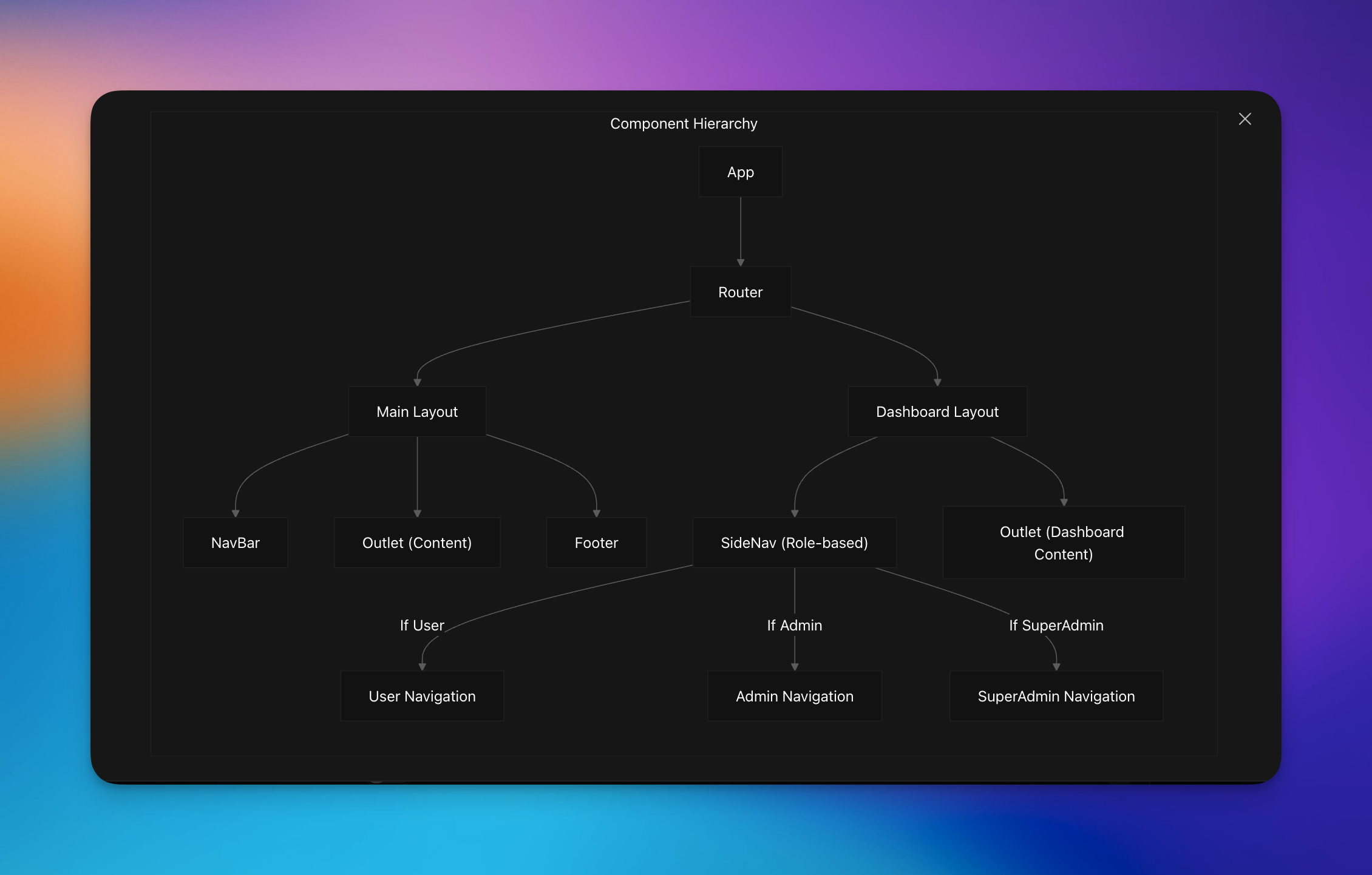The width and height of the screenshot is (1372, 875).
Task: Click the Dashboard Layout node
Action: [x=937, y=411]
